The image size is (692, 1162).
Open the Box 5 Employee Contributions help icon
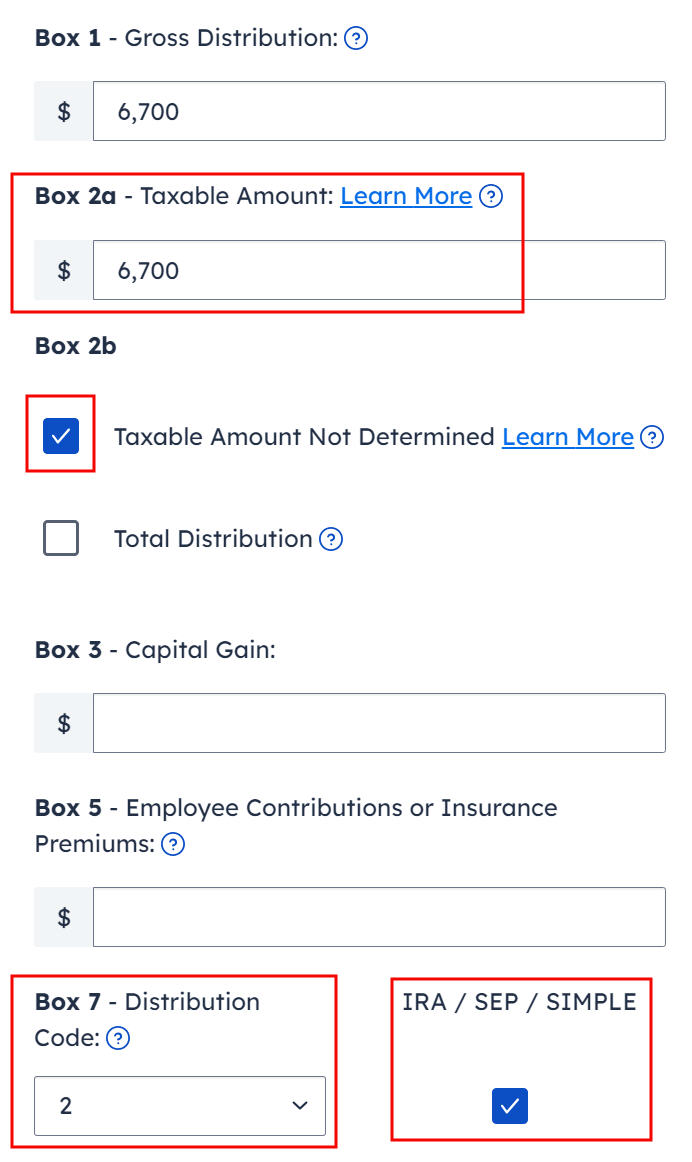pos(171,844)
